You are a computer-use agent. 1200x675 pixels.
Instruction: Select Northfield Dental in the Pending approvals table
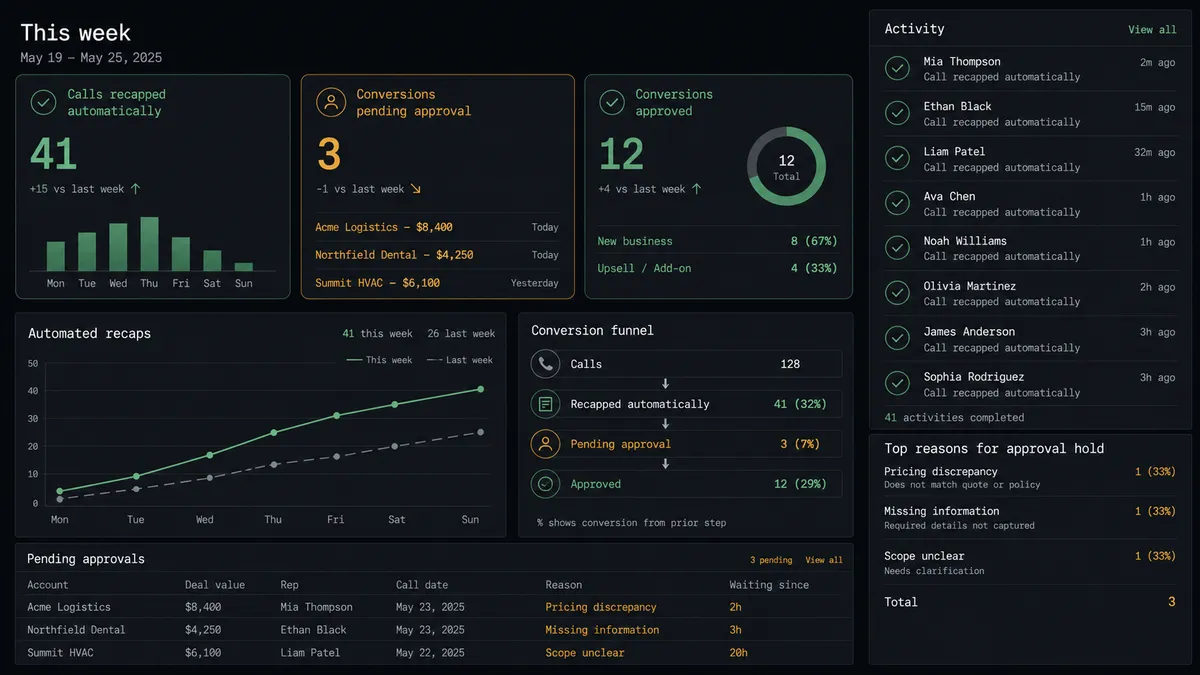[x=76, y=630]
